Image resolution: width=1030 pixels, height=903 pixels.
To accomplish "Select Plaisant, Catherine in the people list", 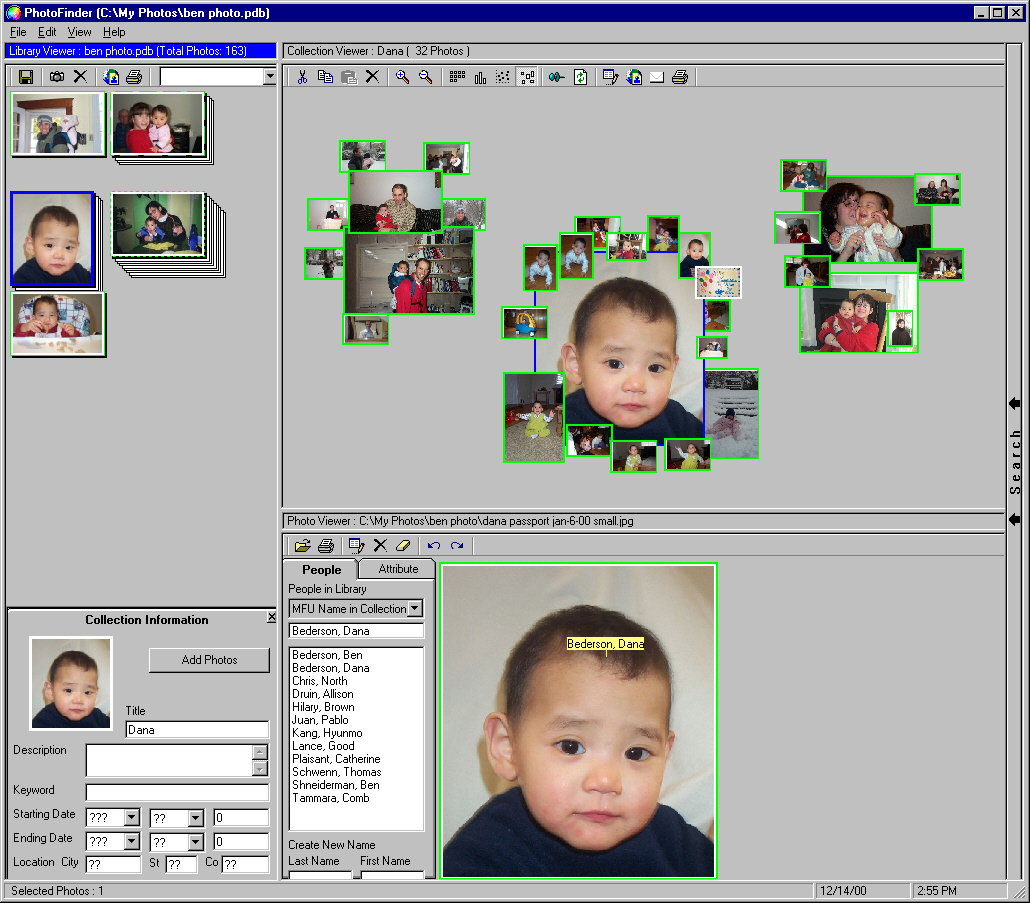I will [336, 759].
